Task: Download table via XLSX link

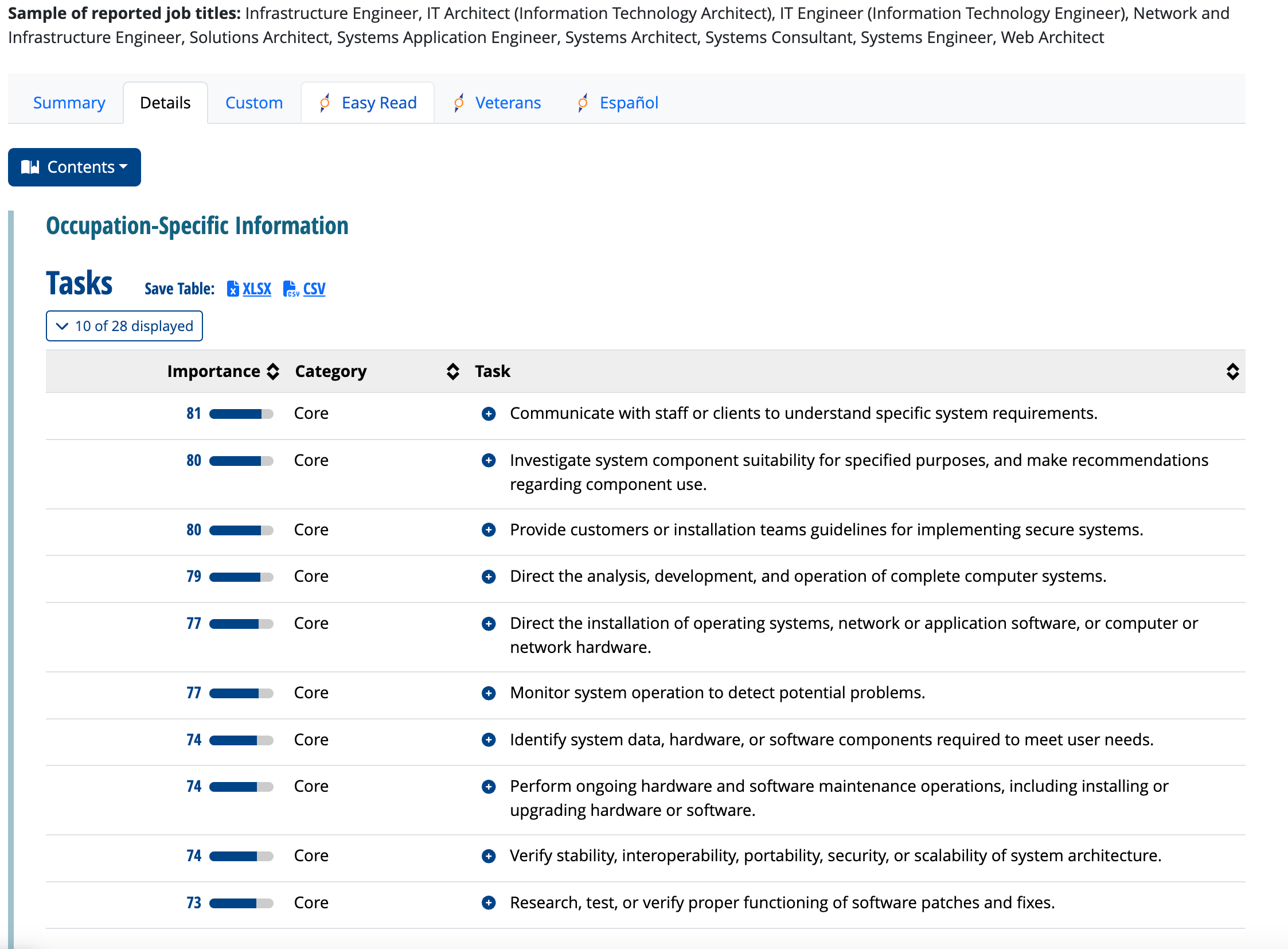Action: pos(257,289)
